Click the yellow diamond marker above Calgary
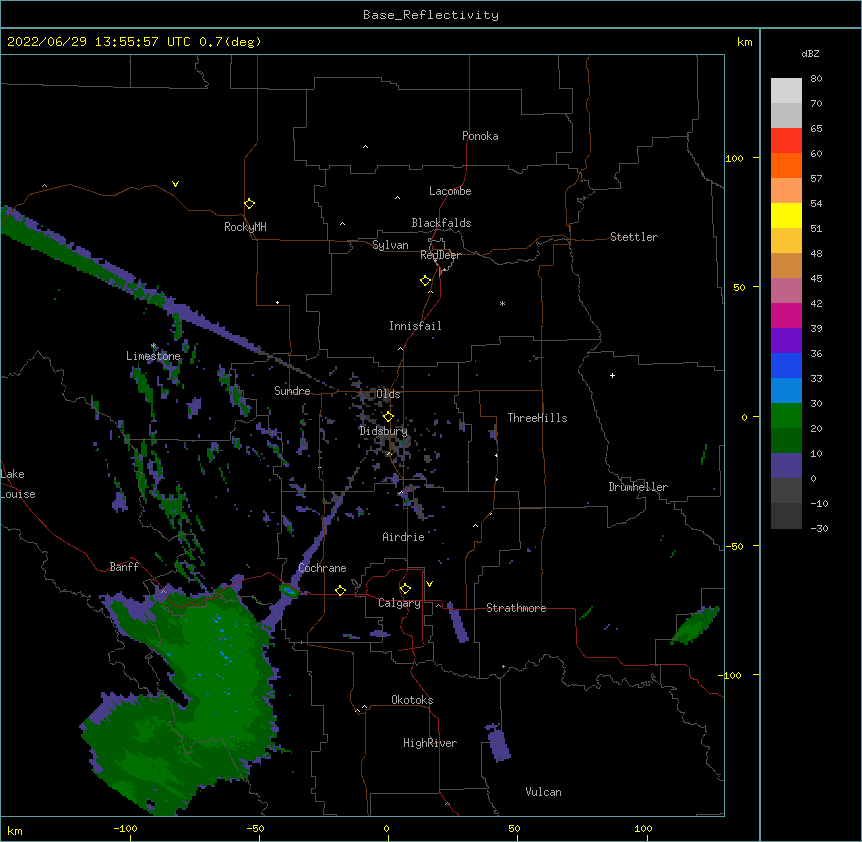Viewport: 862px width, 842px height. click(x=405, y=589)
